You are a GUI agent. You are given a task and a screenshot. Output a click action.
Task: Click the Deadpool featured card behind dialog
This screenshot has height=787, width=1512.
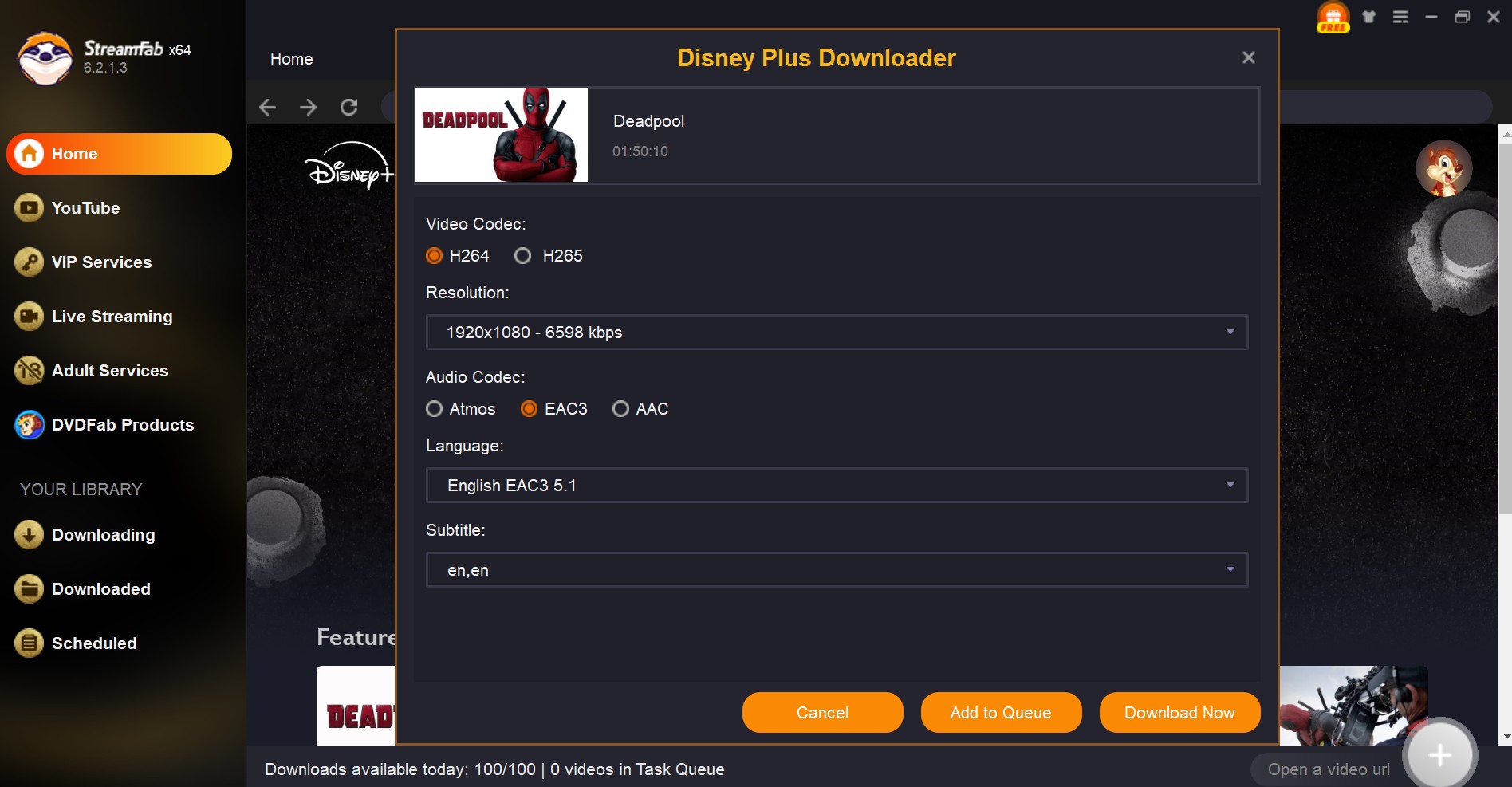tap(356, 706)
